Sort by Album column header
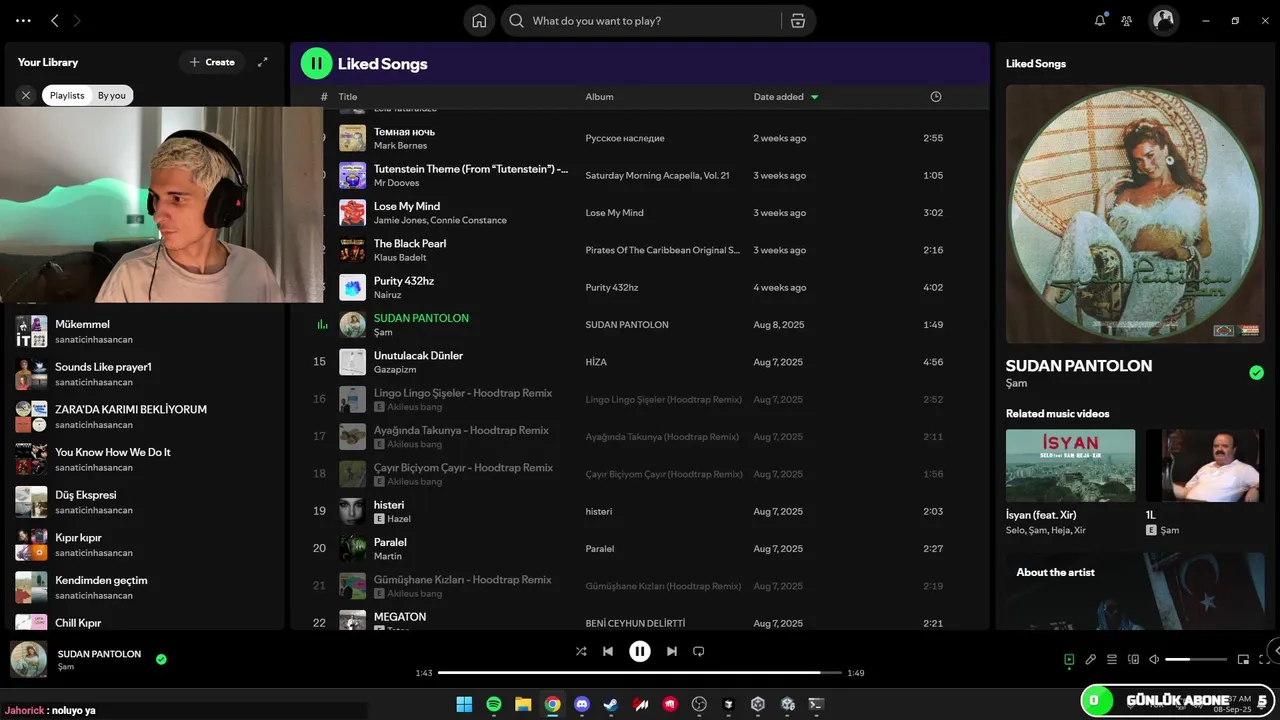The height and width of the screenshot is (720, 1280). [x=599, y=97]
